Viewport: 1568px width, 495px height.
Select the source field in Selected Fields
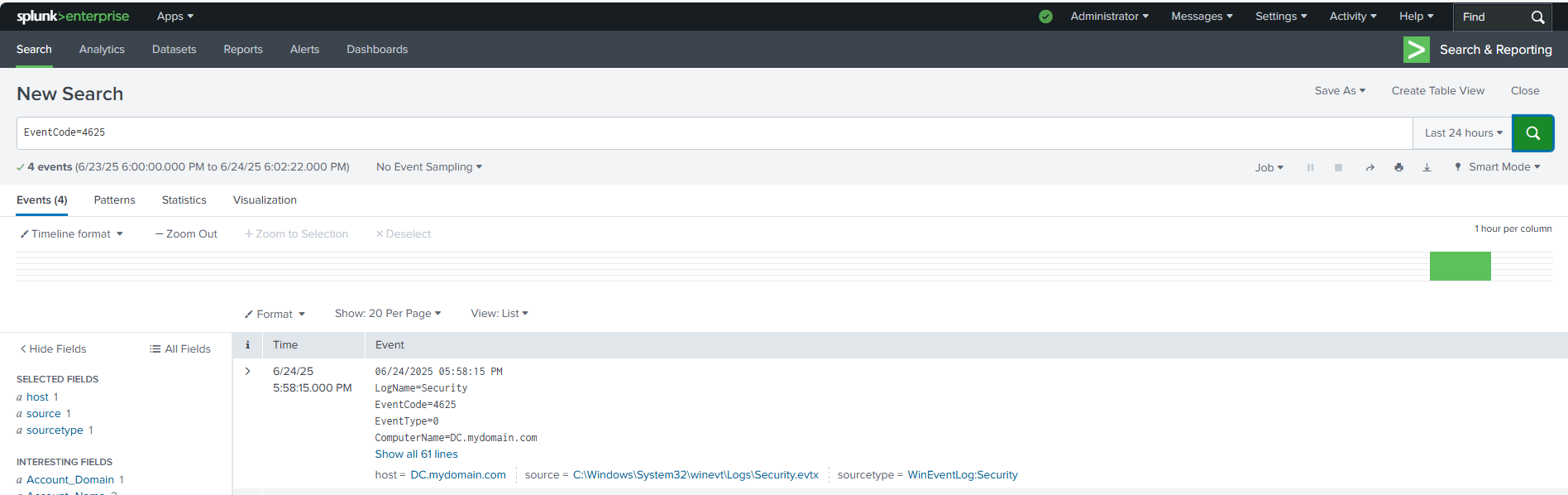coord(44,414)
